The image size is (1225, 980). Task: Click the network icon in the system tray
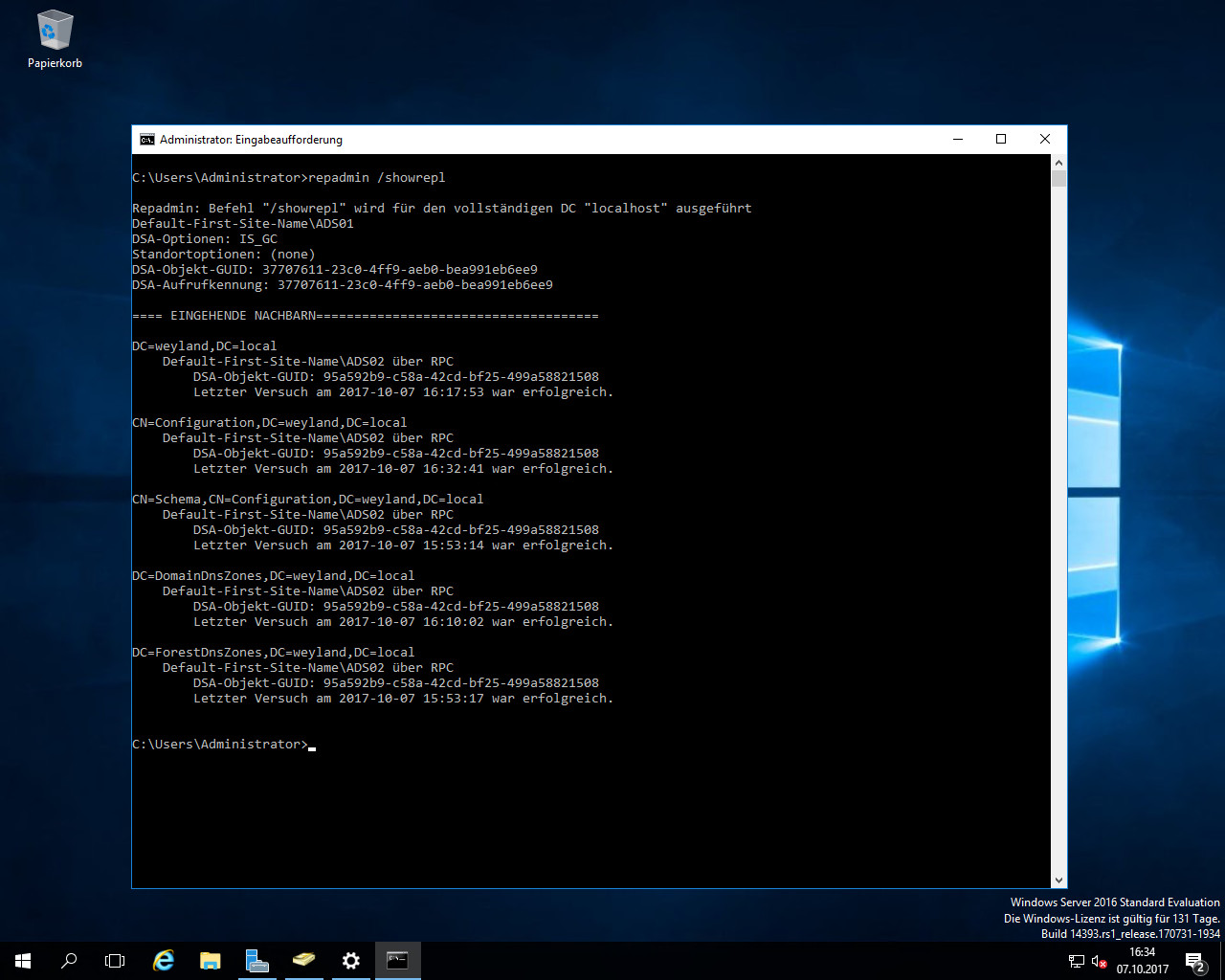[1077, 961]
